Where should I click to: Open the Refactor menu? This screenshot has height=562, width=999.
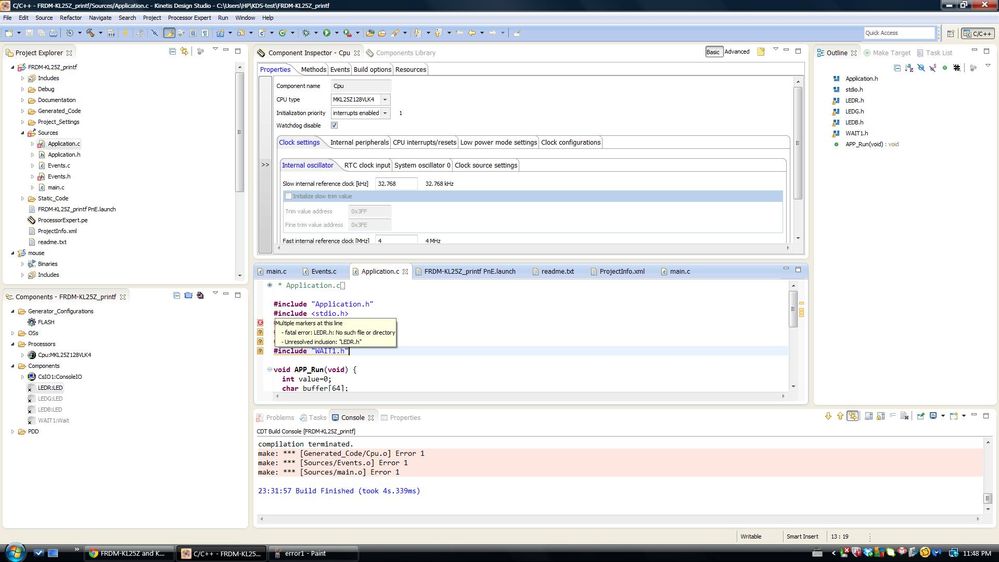tap(70, 18)
